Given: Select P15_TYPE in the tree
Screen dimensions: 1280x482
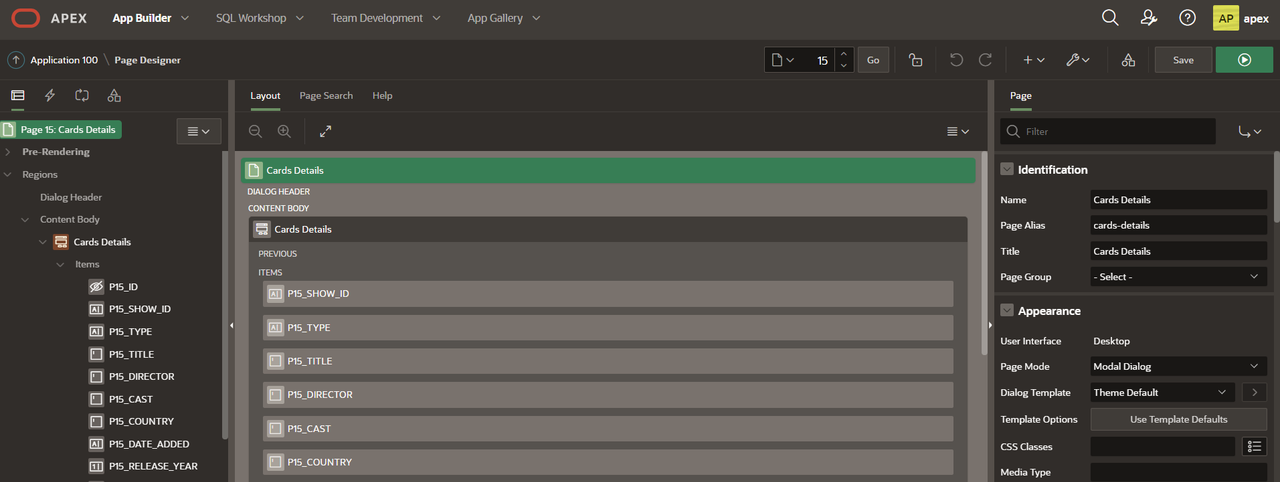Looking at the screenshot, I should (x=120, y=332).
